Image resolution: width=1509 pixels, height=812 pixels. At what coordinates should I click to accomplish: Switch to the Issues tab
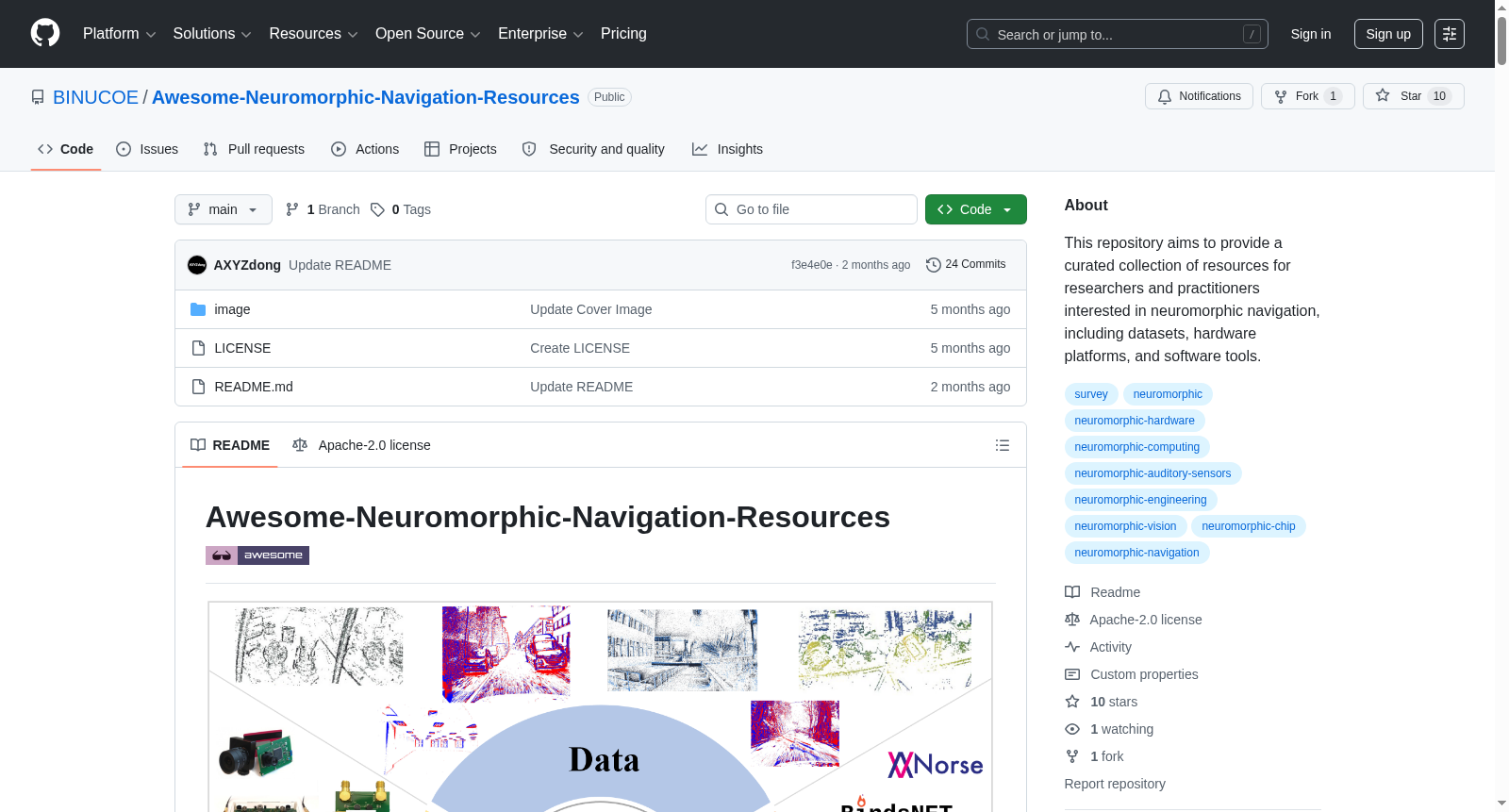pos(147,149)
